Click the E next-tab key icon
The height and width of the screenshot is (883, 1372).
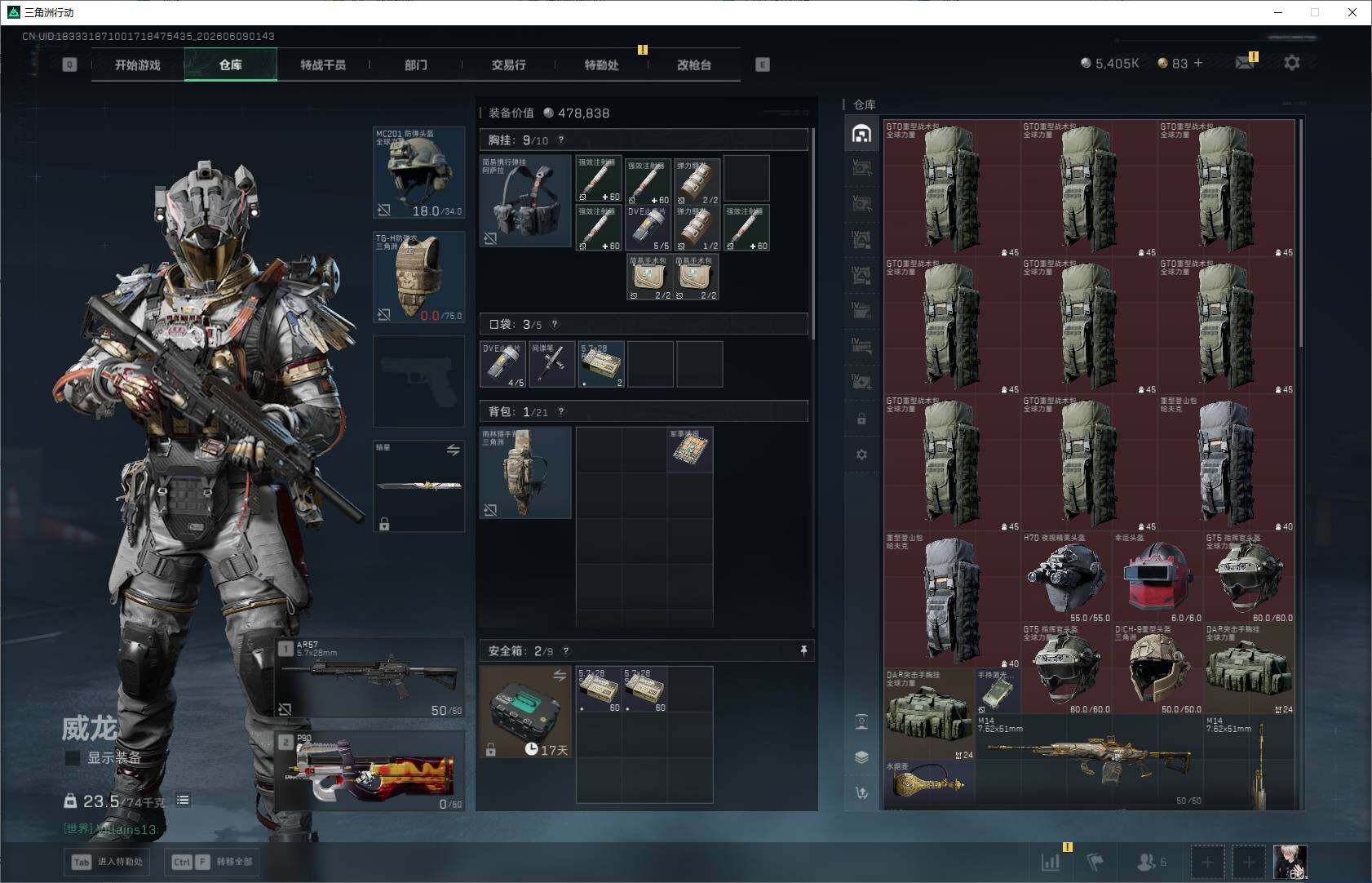pyautogui.click(x=763, y=64)
